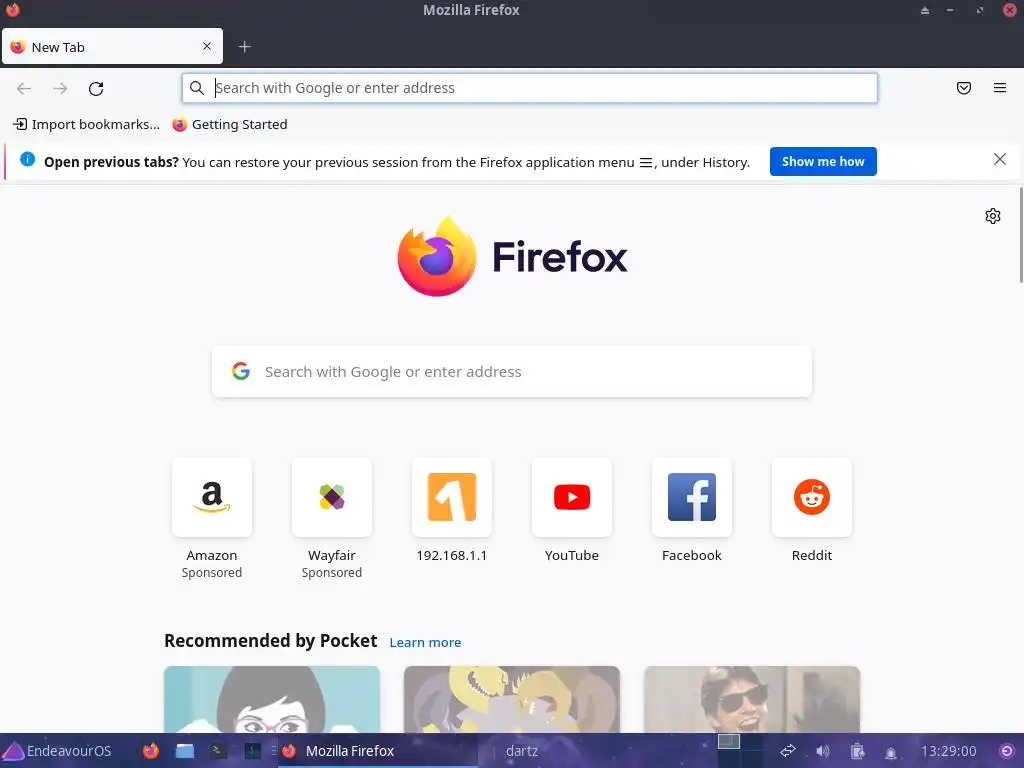The image size is (1024, 768).
Task: Dismiss the Open previous tabs notification
Action: 999,159
